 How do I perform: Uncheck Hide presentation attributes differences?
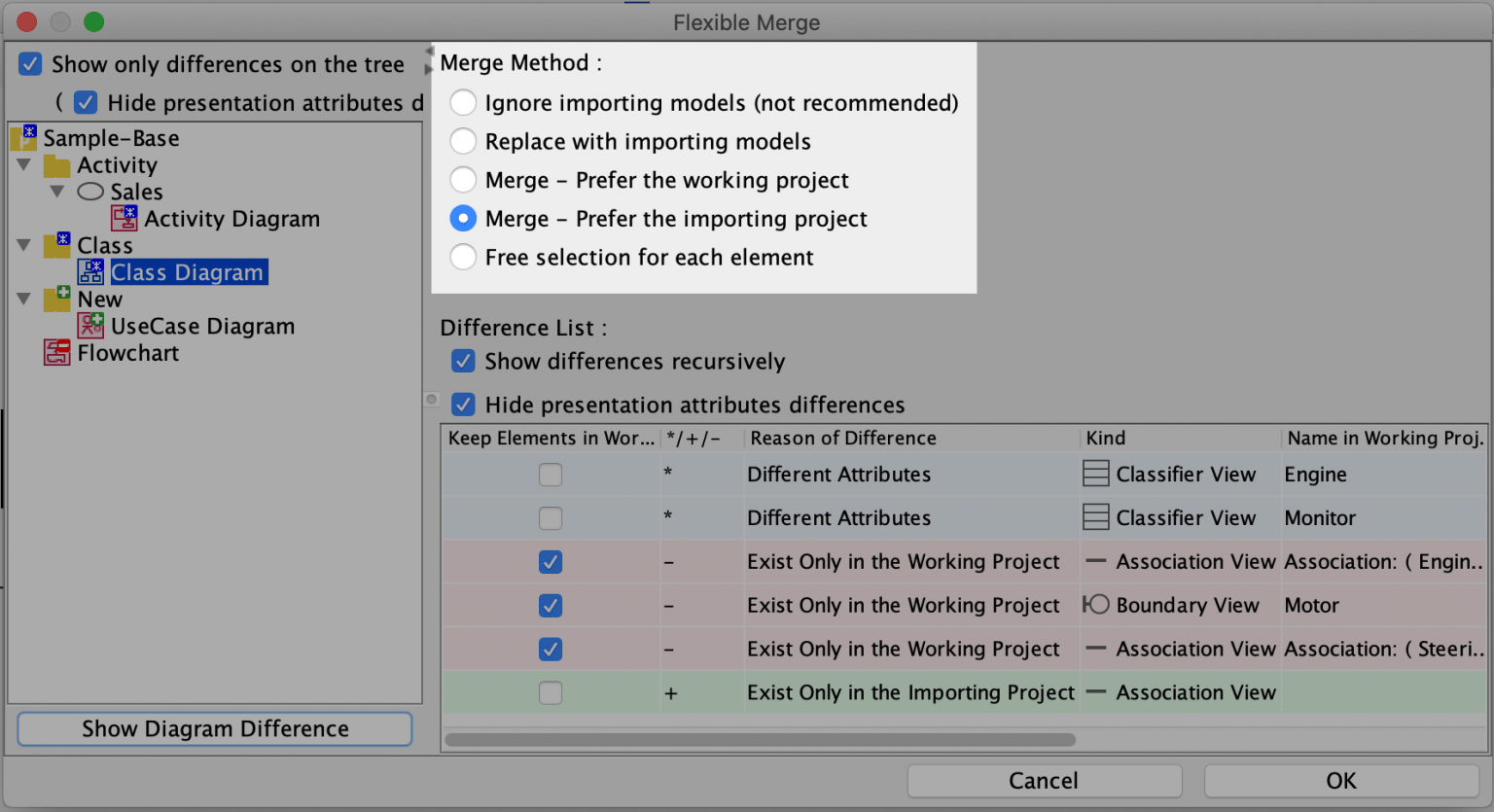tap(464, 405)
